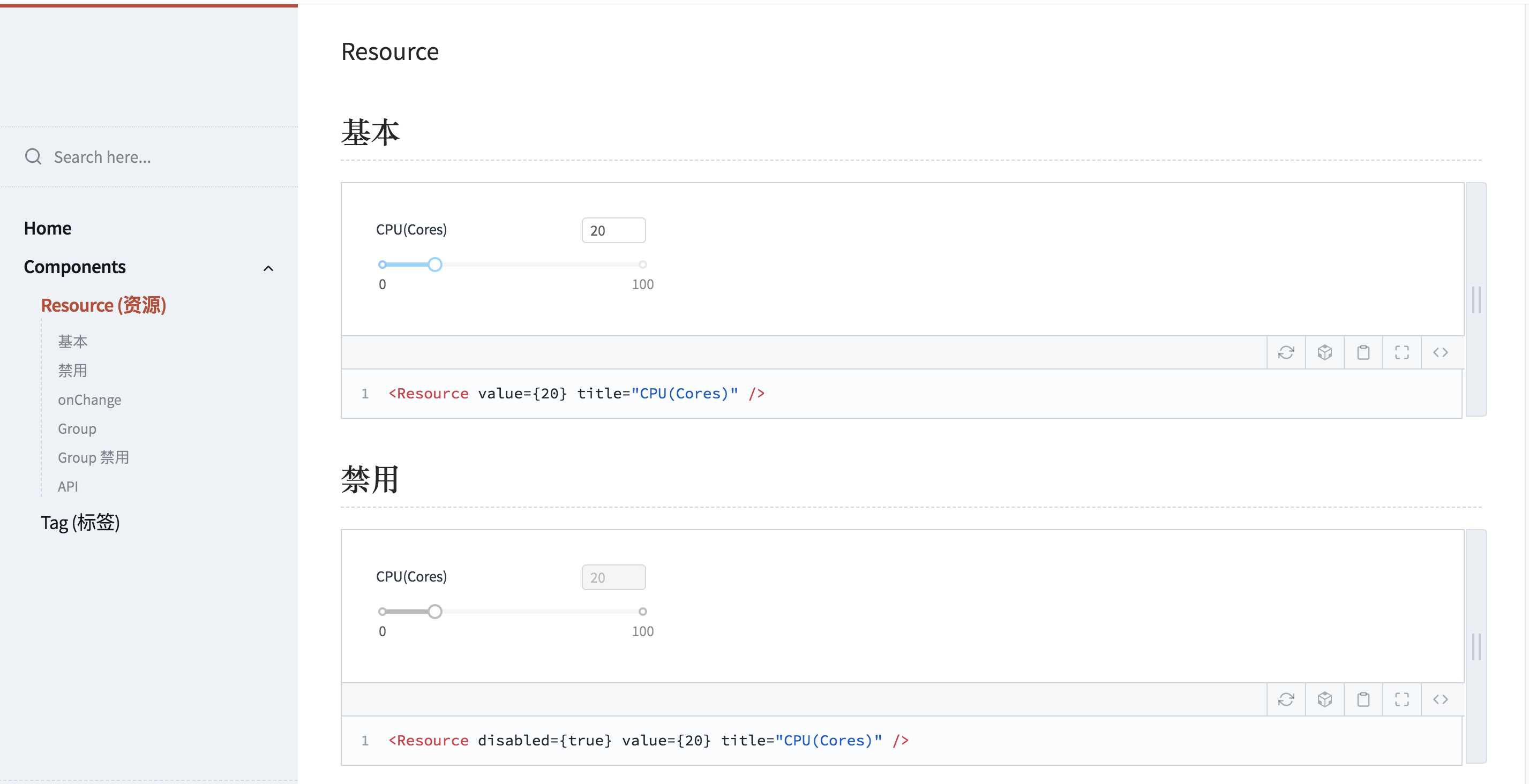Click the 100 end mark on the 基本 slider
Screen dimensions: 1529x784
[643, 265]
